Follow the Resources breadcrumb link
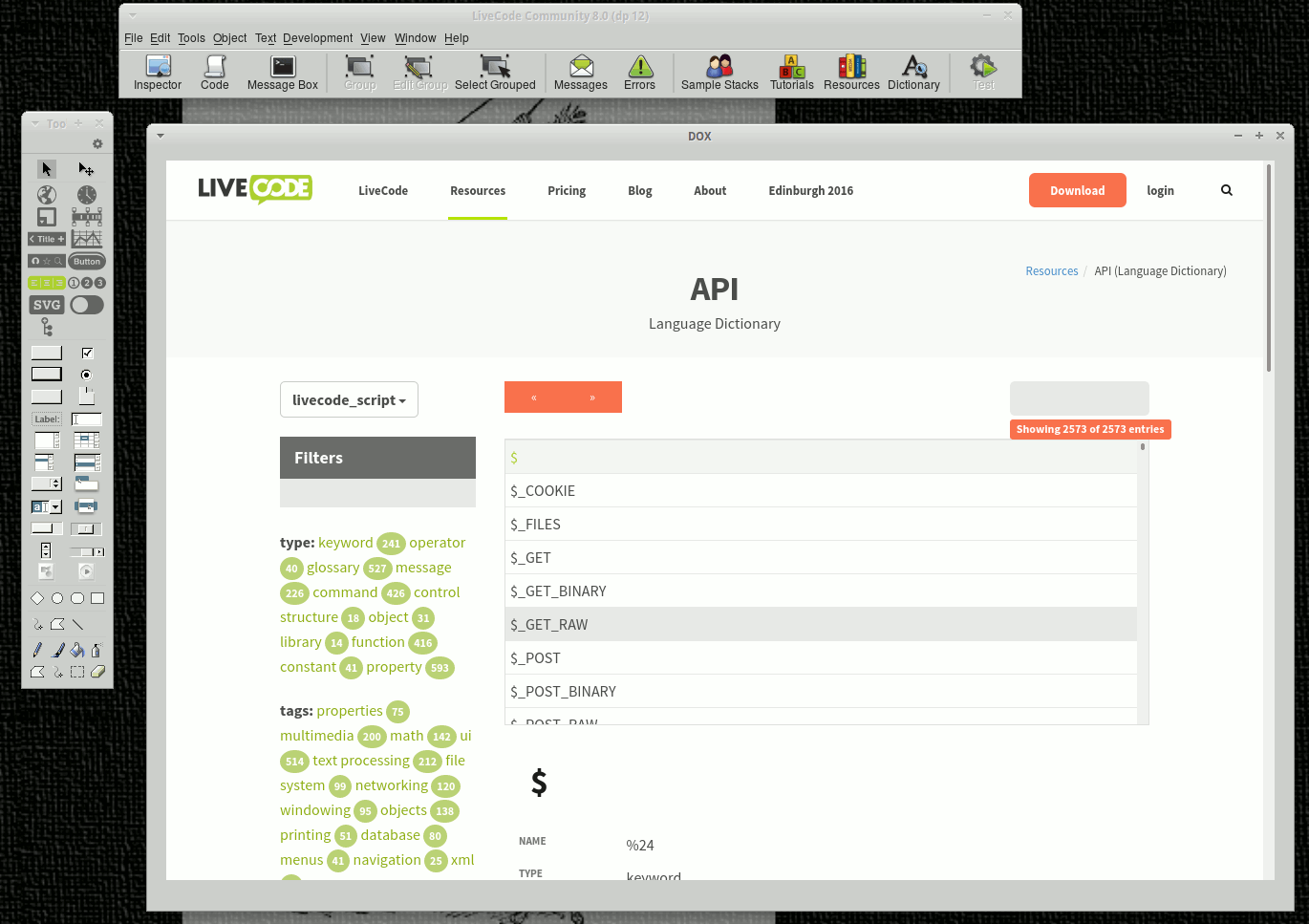 click(1052, 271)
